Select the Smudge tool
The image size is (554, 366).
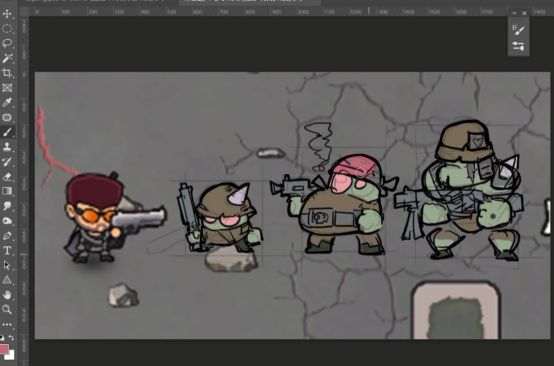[7, 206]
